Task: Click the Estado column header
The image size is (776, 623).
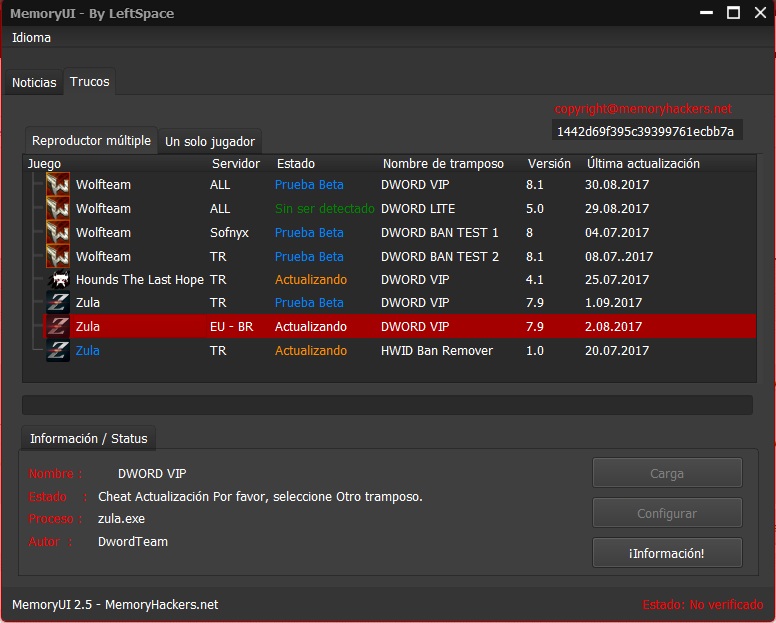Action: coord(295,163)
